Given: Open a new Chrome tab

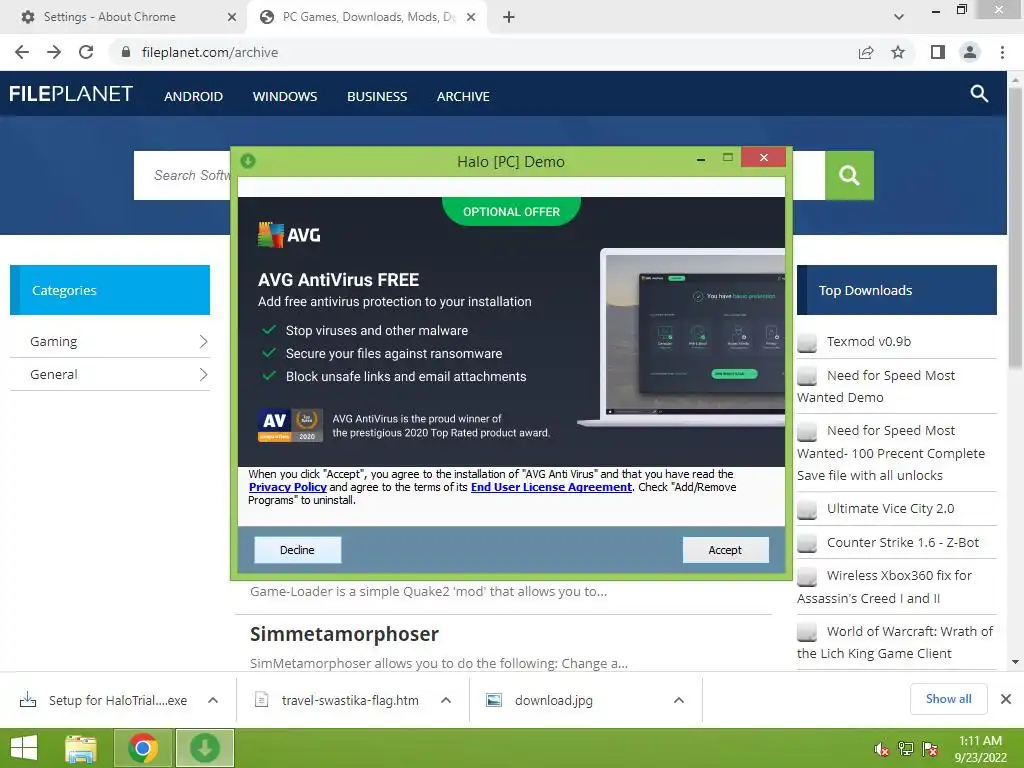Looking at the screenshot, I should [x=509, y=17].
